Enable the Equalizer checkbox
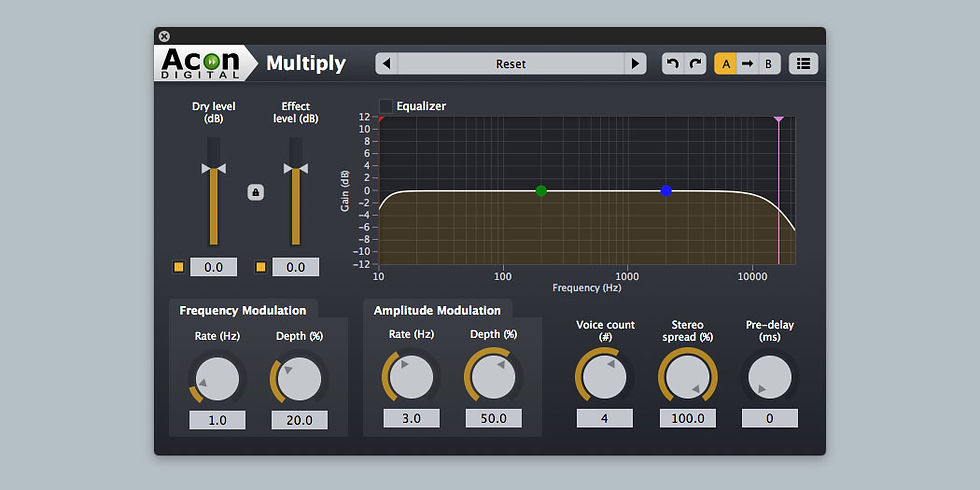The image size is (980, 490). pos(386,106)
